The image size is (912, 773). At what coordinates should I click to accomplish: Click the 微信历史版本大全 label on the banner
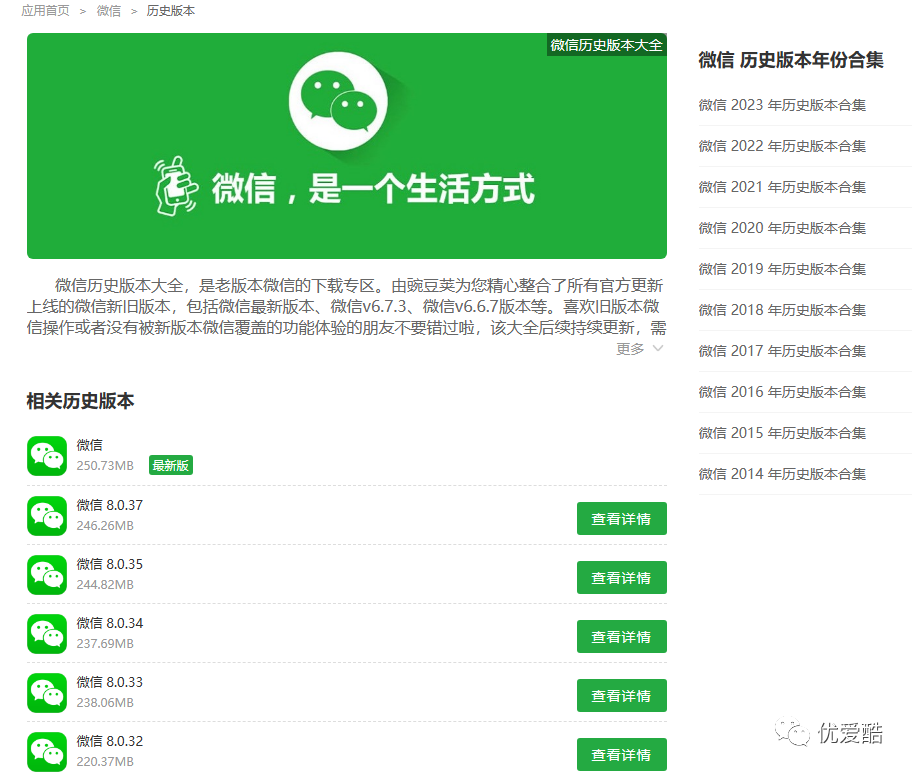coord(605,45)
